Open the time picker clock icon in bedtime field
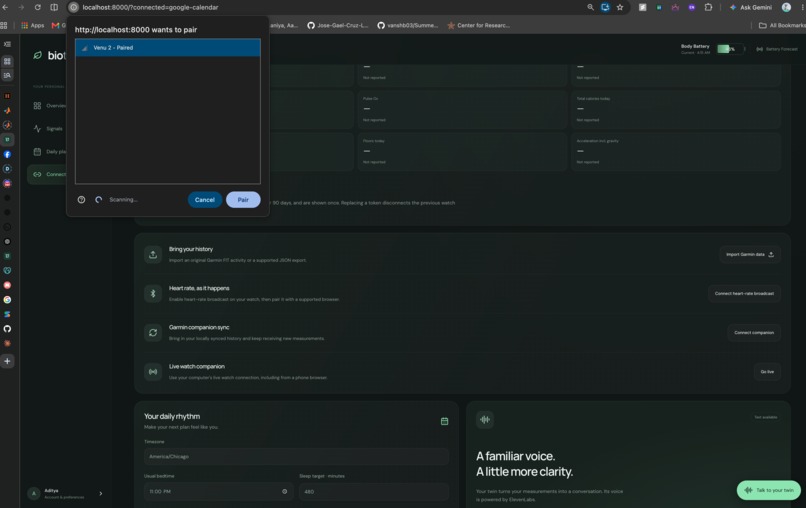 click(284, 492)
